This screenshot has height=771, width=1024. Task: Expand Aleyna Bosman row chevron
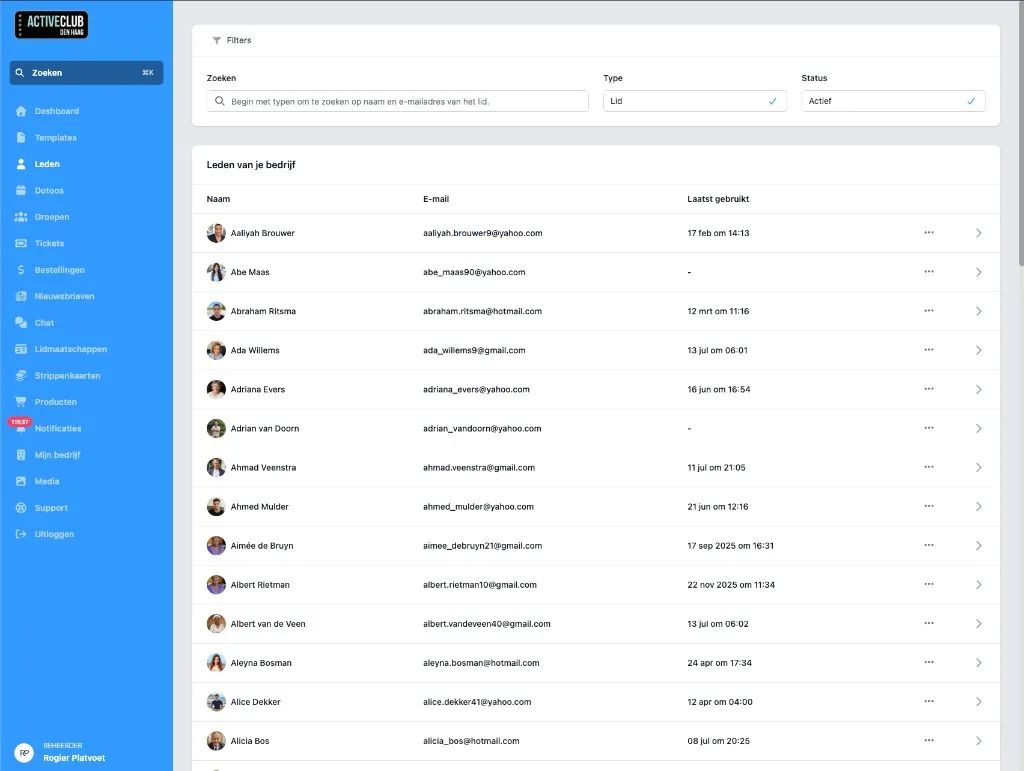pos(978,663)
